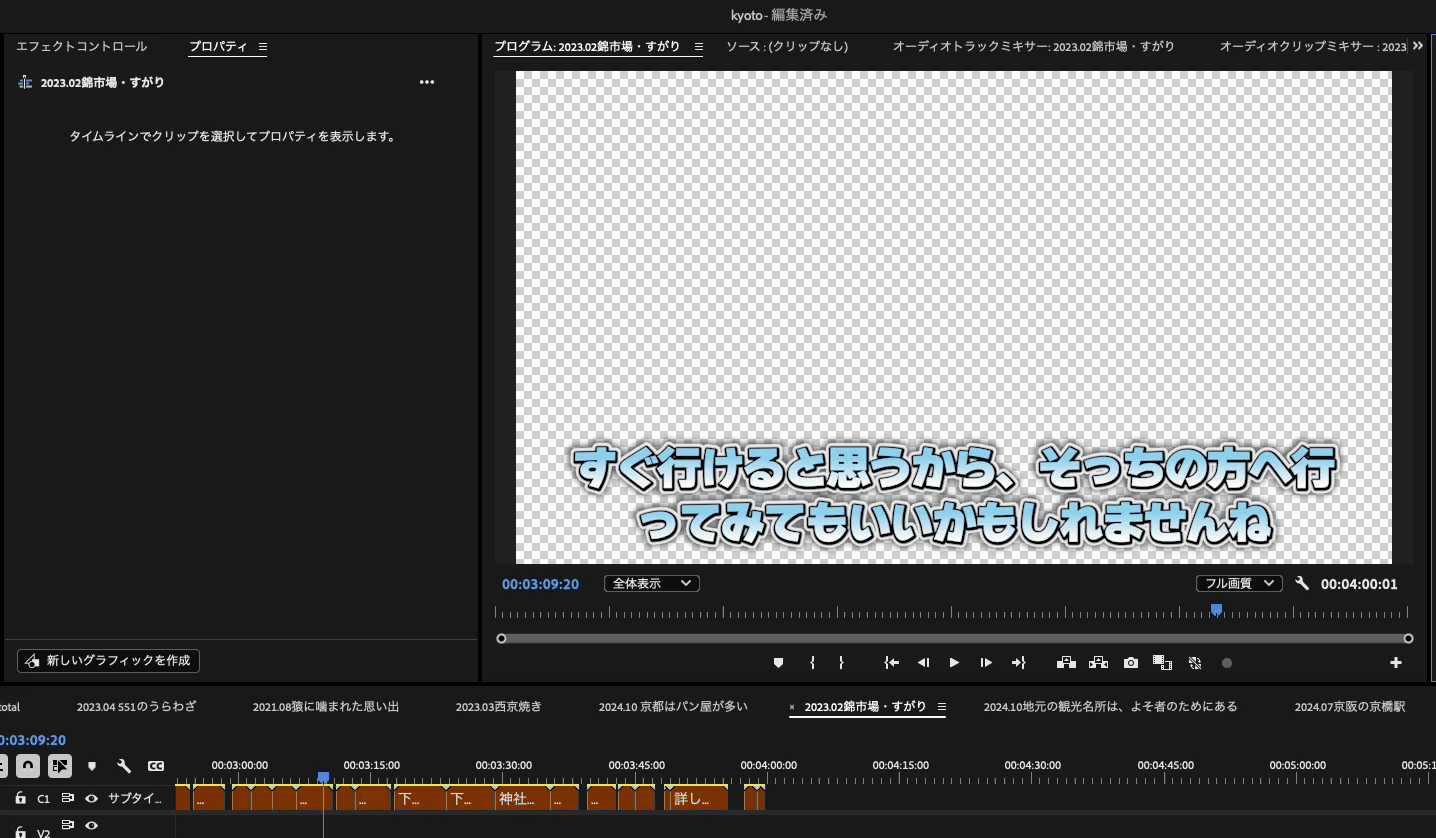This screenshot has width=1436, height=838.
Task: Click the timeline playhead position timecode
Action: coord(33,740)
